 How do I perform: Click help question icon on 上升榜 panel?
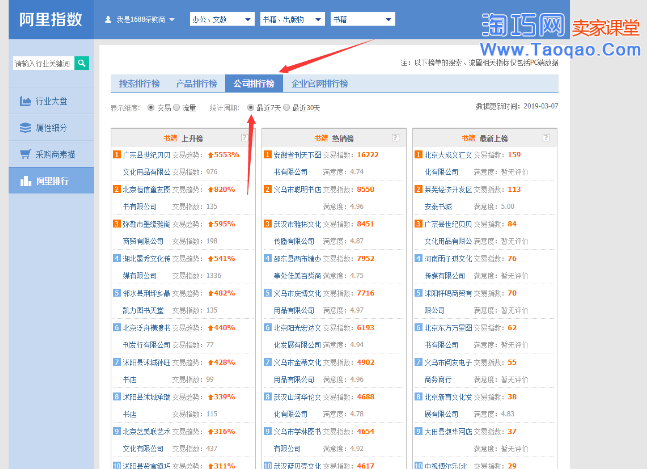coord(244,138)
